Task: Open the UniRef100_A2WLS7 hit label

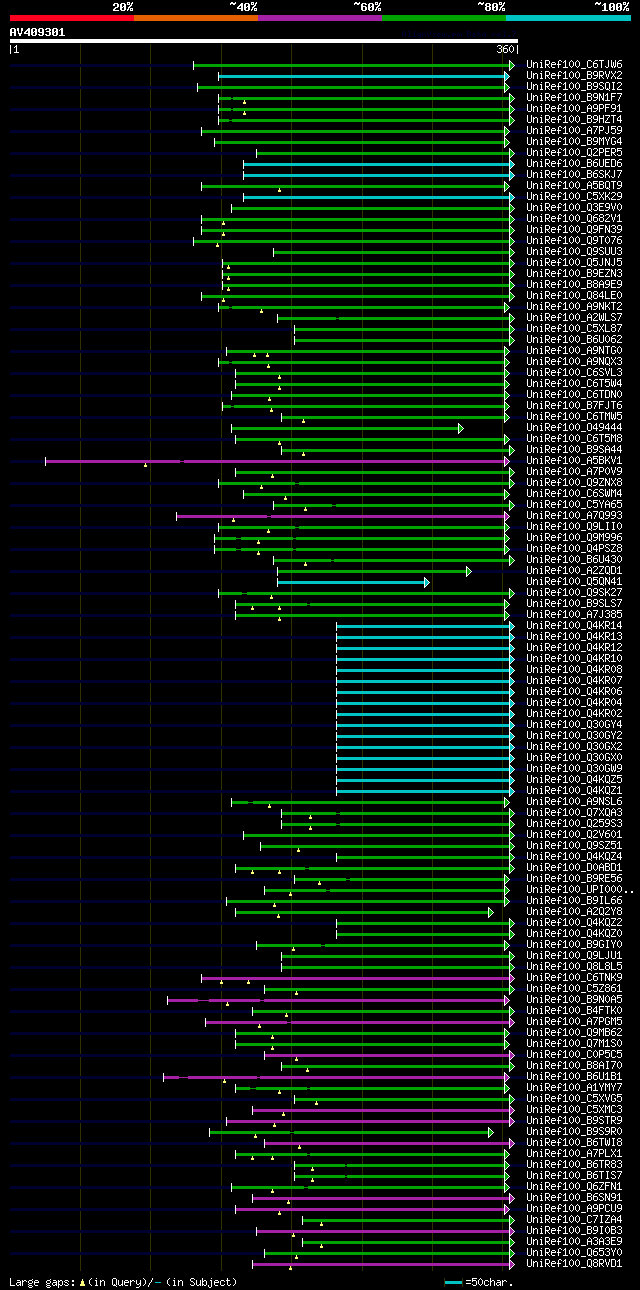Action: click(573, 318)
